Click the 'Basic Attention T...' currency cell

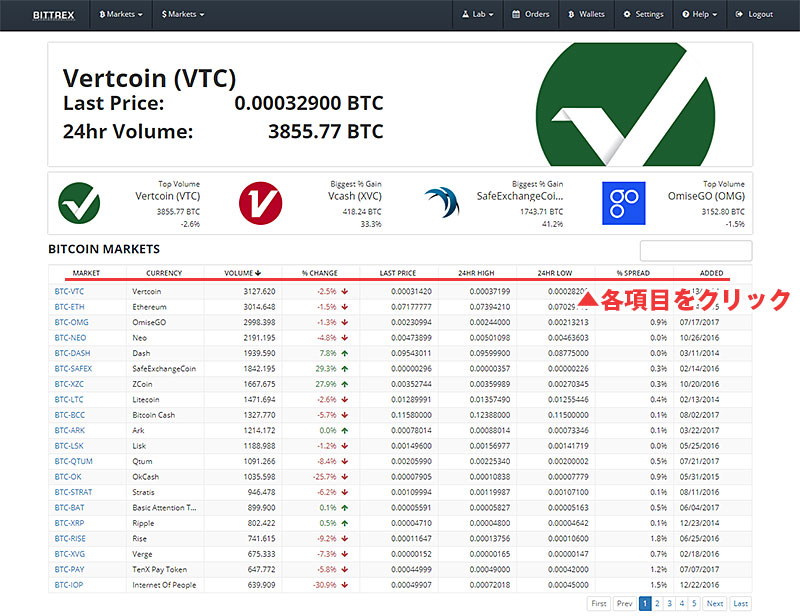164,508
